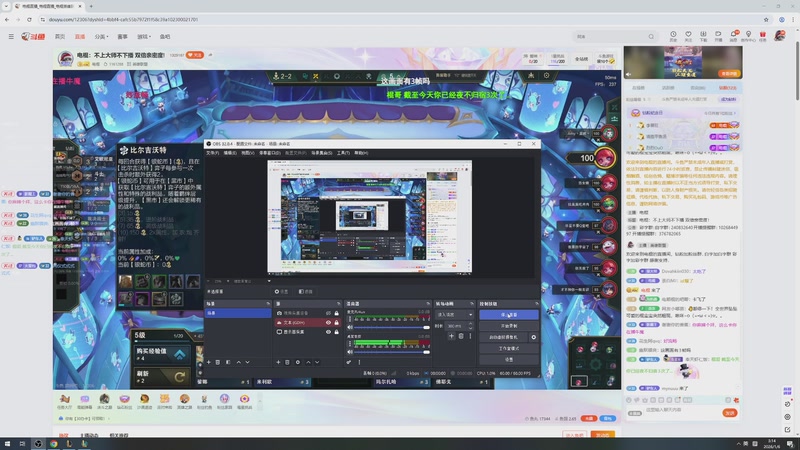The height and width of the screenshot is (450, 800).
Task: Click the start recording button in OBS
Action: click(x=509, y=326)
